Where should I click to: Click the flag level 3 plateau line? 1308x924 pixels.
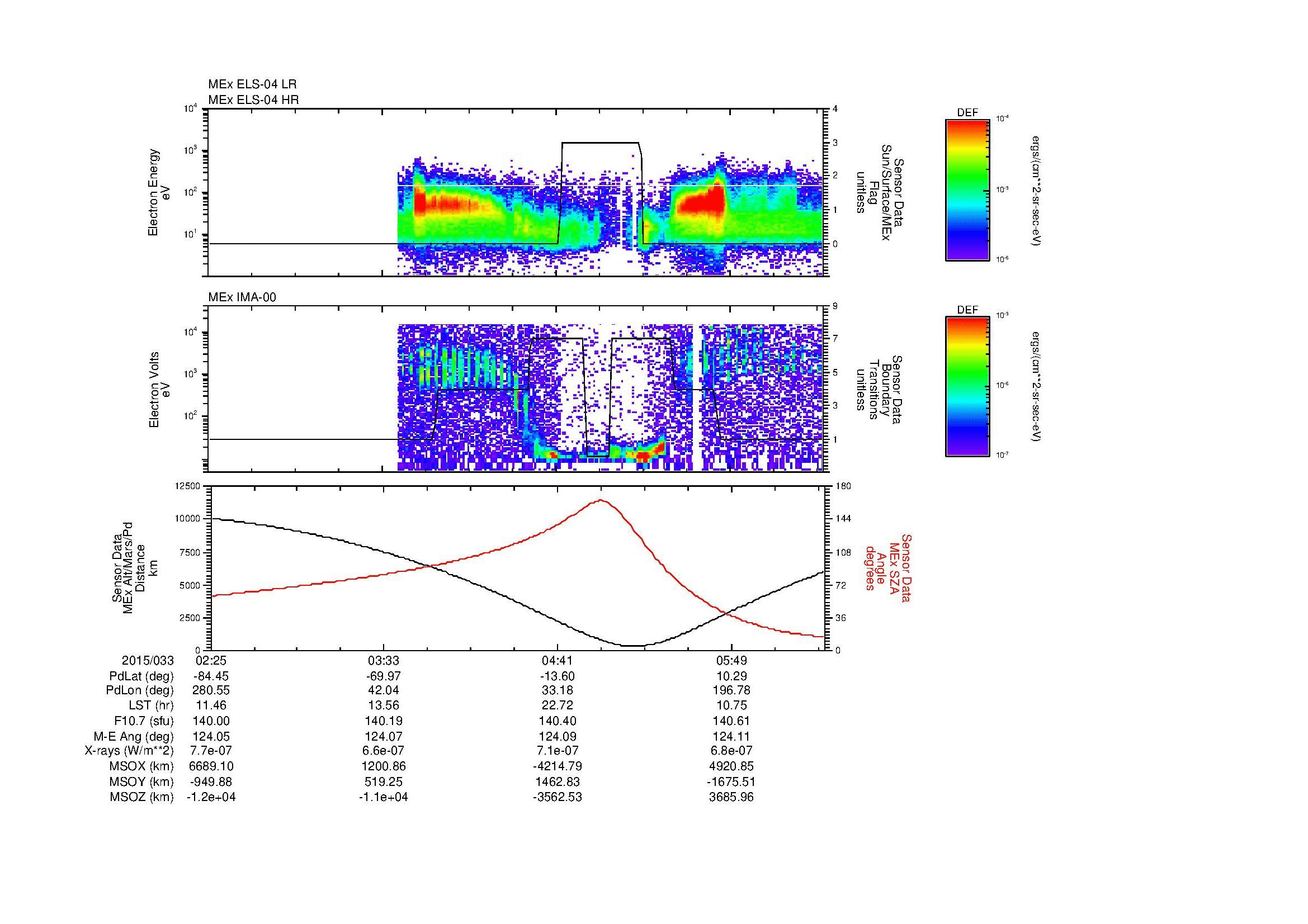coord(601,143)
